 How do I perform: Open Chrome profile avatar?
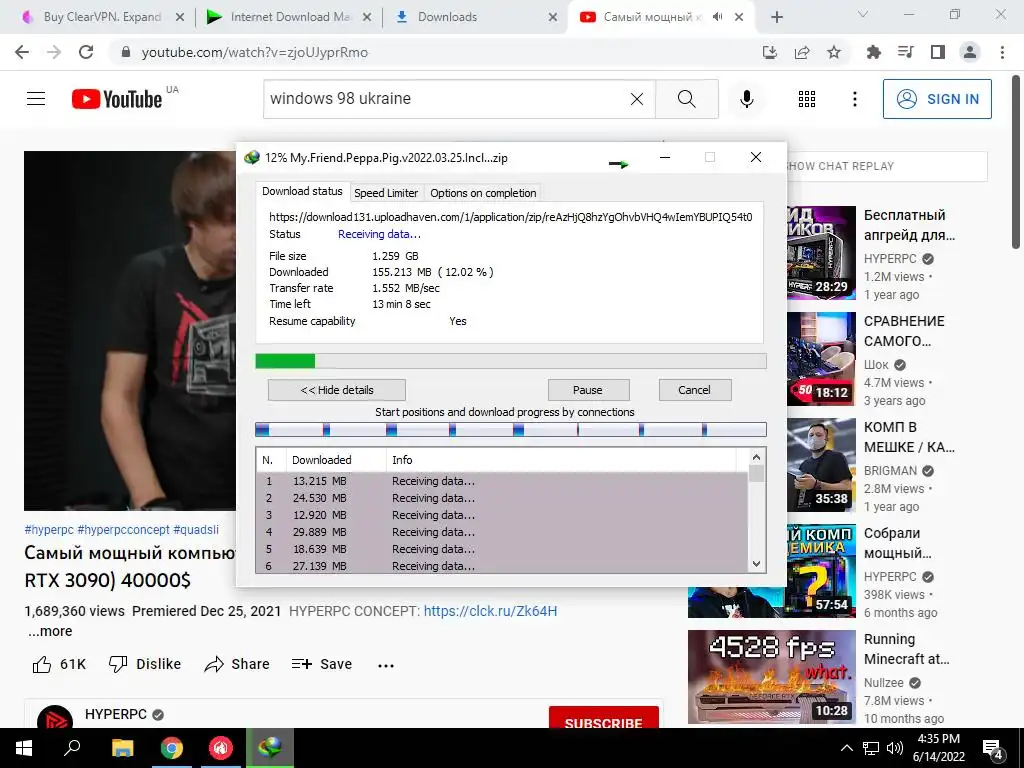[x=970, y=53]
